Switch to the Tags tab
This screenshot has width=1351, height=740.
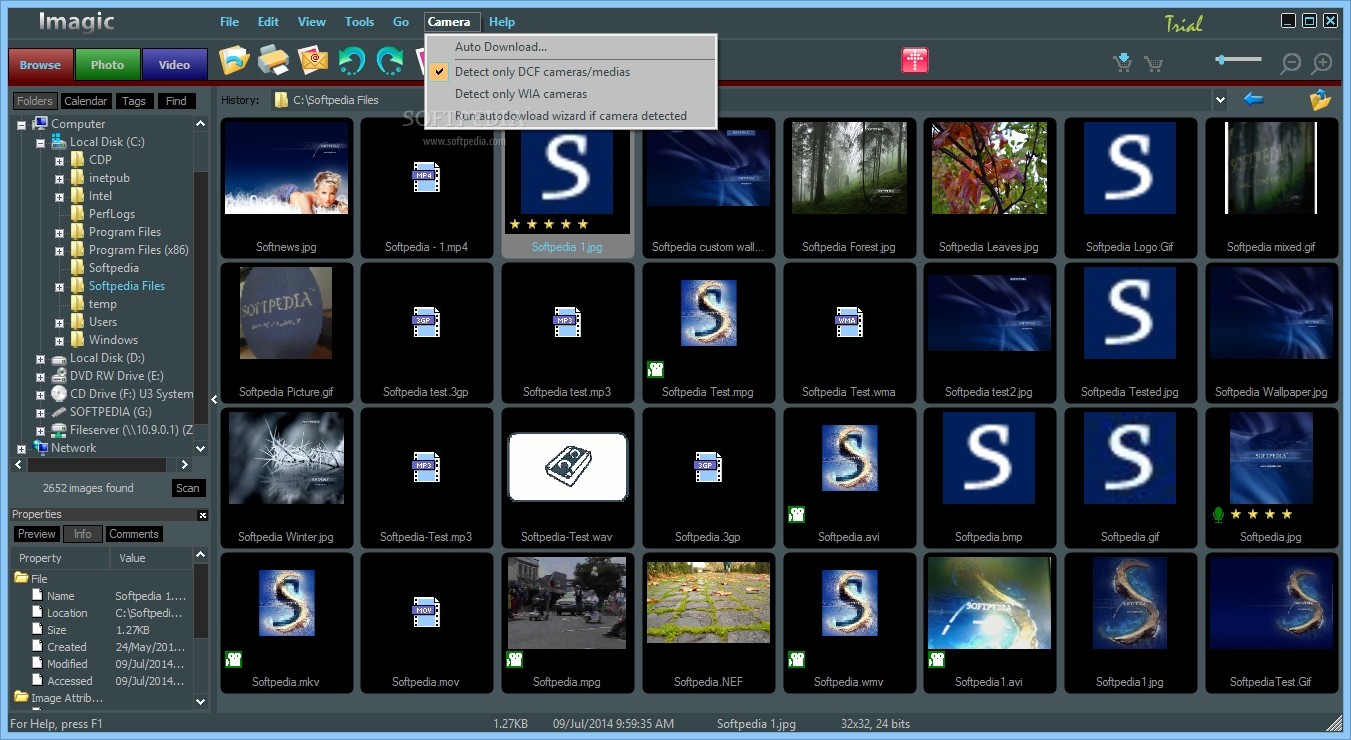134,101
